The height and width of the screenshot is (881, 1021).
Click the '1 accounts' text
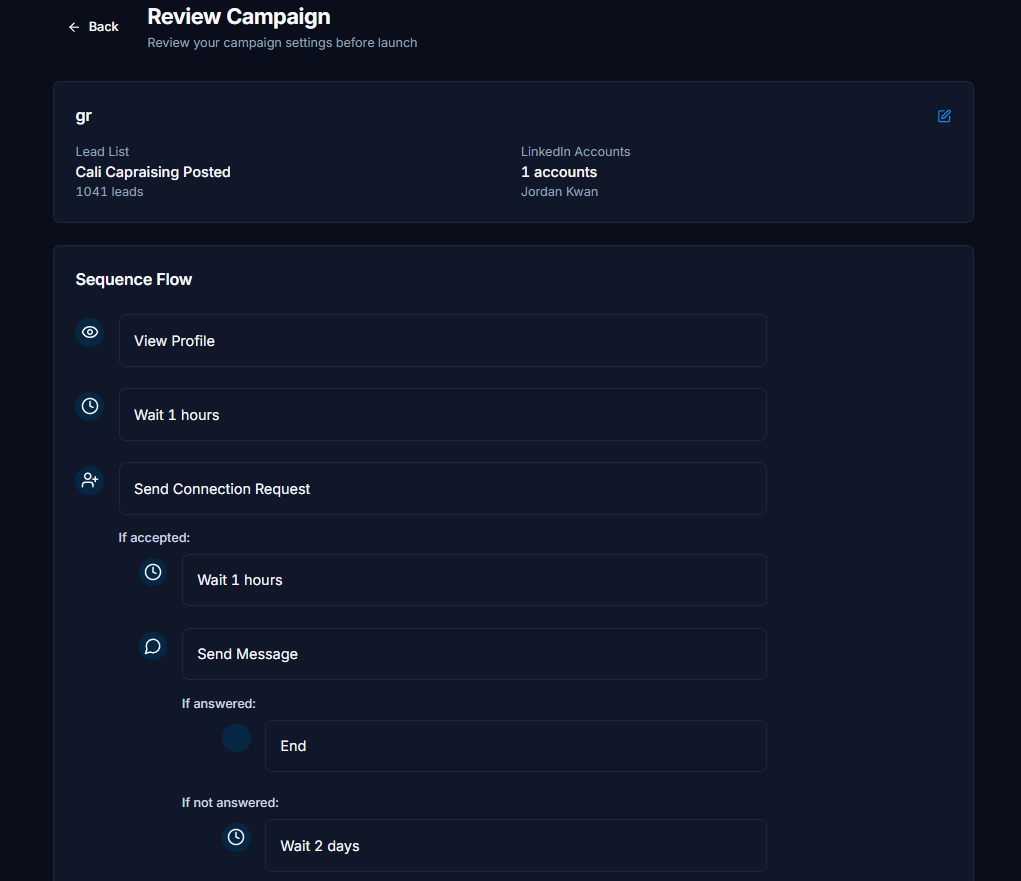559,172
